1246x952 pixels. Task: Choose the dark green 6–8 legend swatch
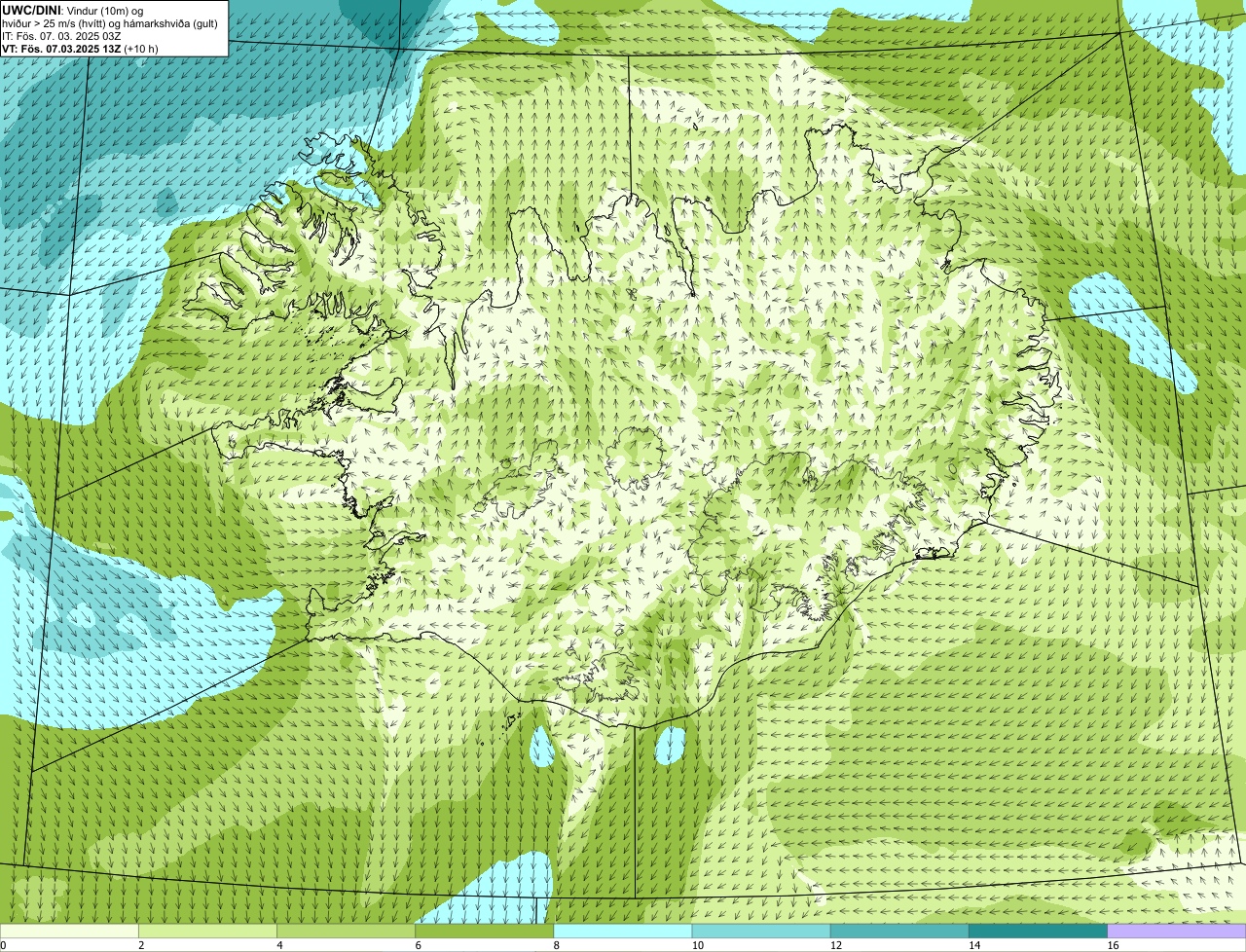pos(485,931)
